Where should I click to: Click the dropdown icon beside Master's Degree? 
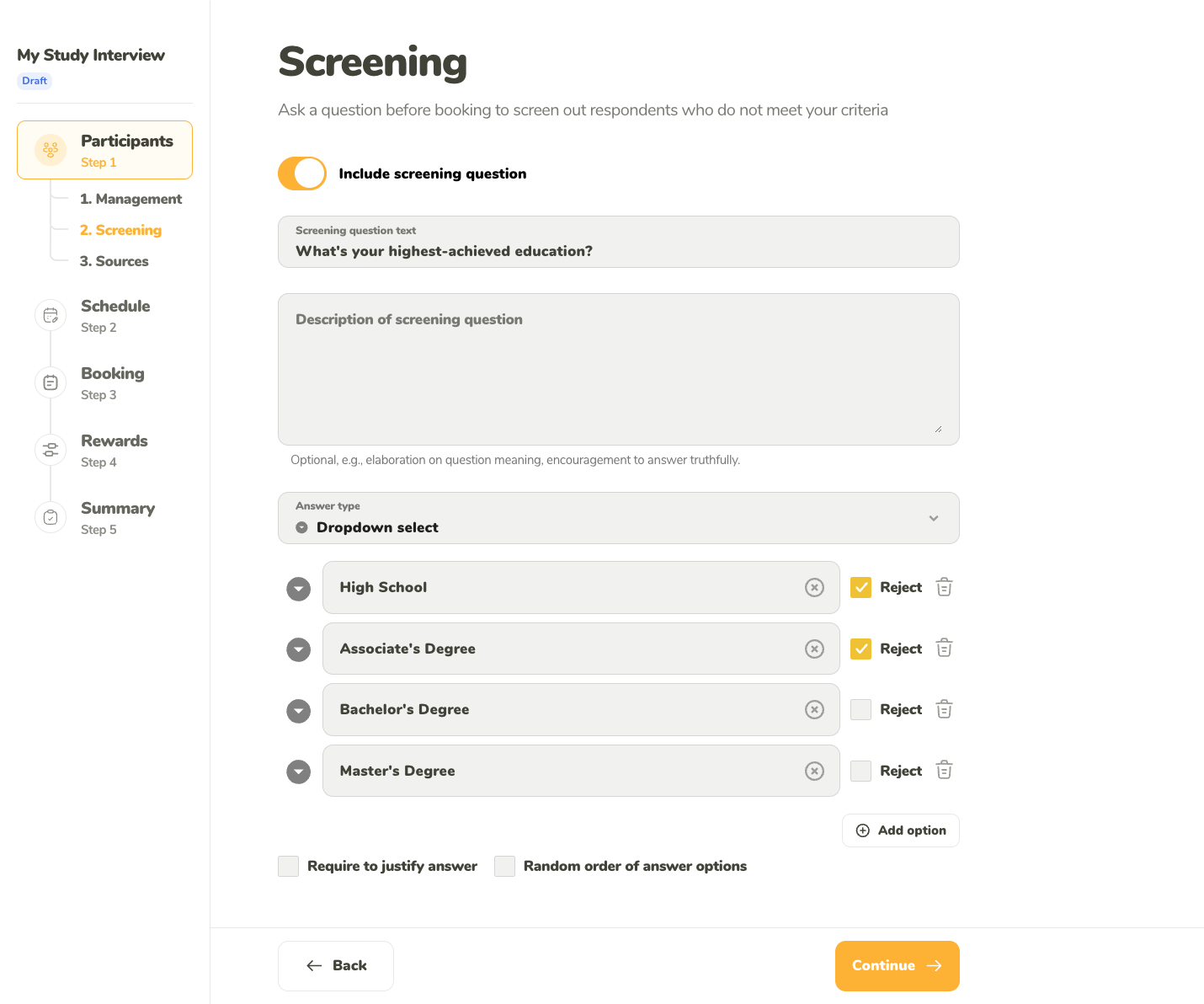pos(299,772)
